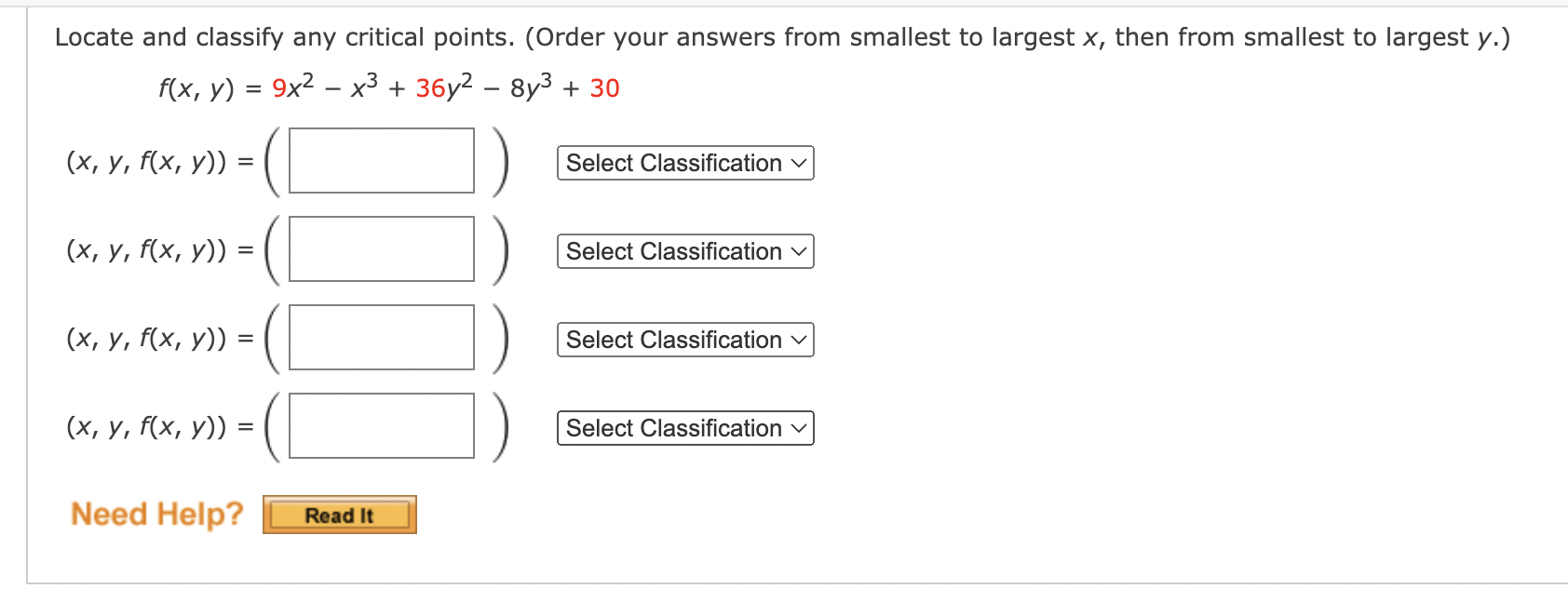The image size is (1568, 616).
Task: Open the second Select Classification dropdown
Action: click(x=684, y=251)
